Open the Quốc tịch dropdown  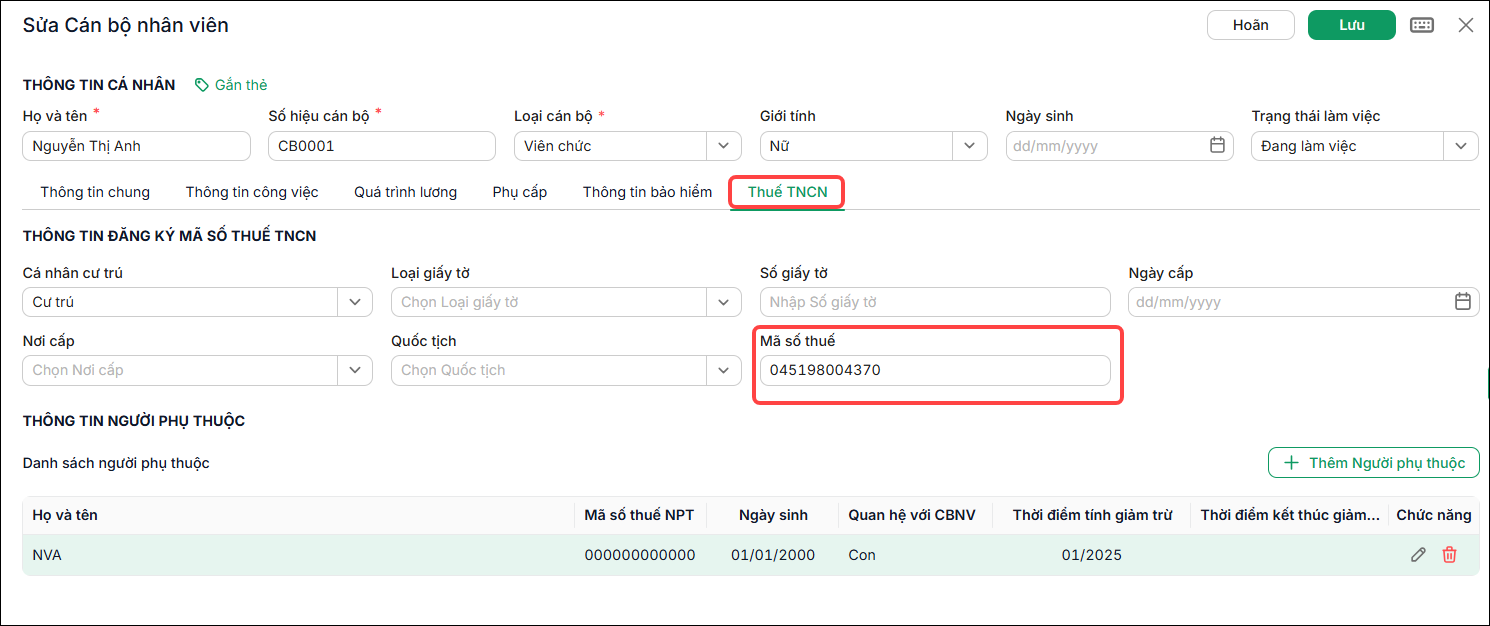(724, 370)
